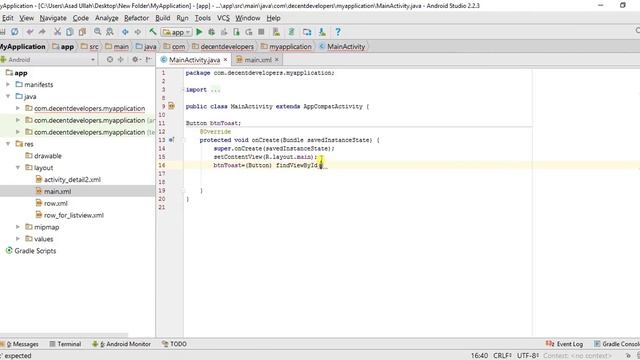
Task: Collapse the java folder arrow
Action: click(x=8, y=96)
